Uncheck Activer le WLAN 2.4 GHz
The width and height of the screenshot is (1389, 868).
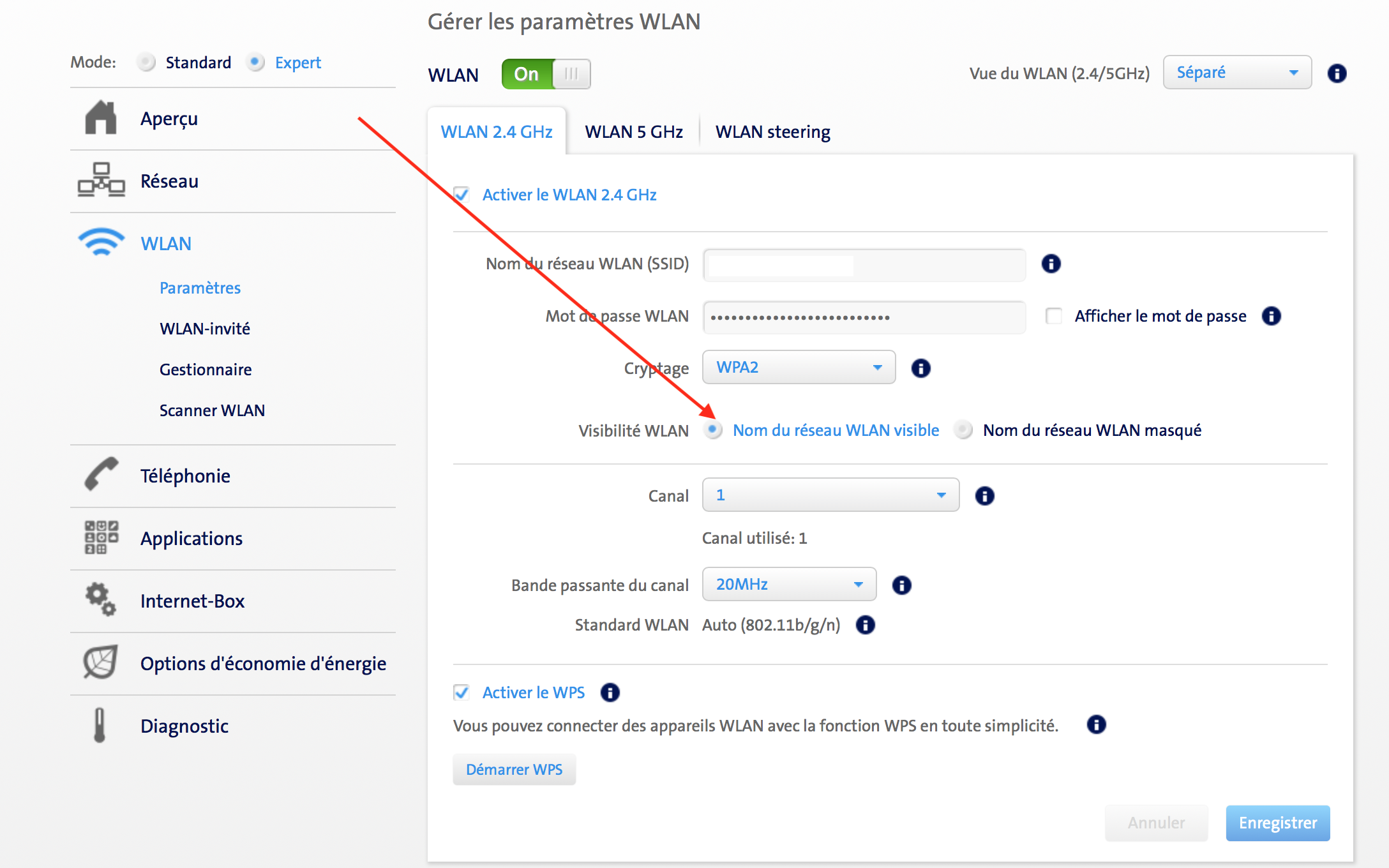click(x=462, y=195)
